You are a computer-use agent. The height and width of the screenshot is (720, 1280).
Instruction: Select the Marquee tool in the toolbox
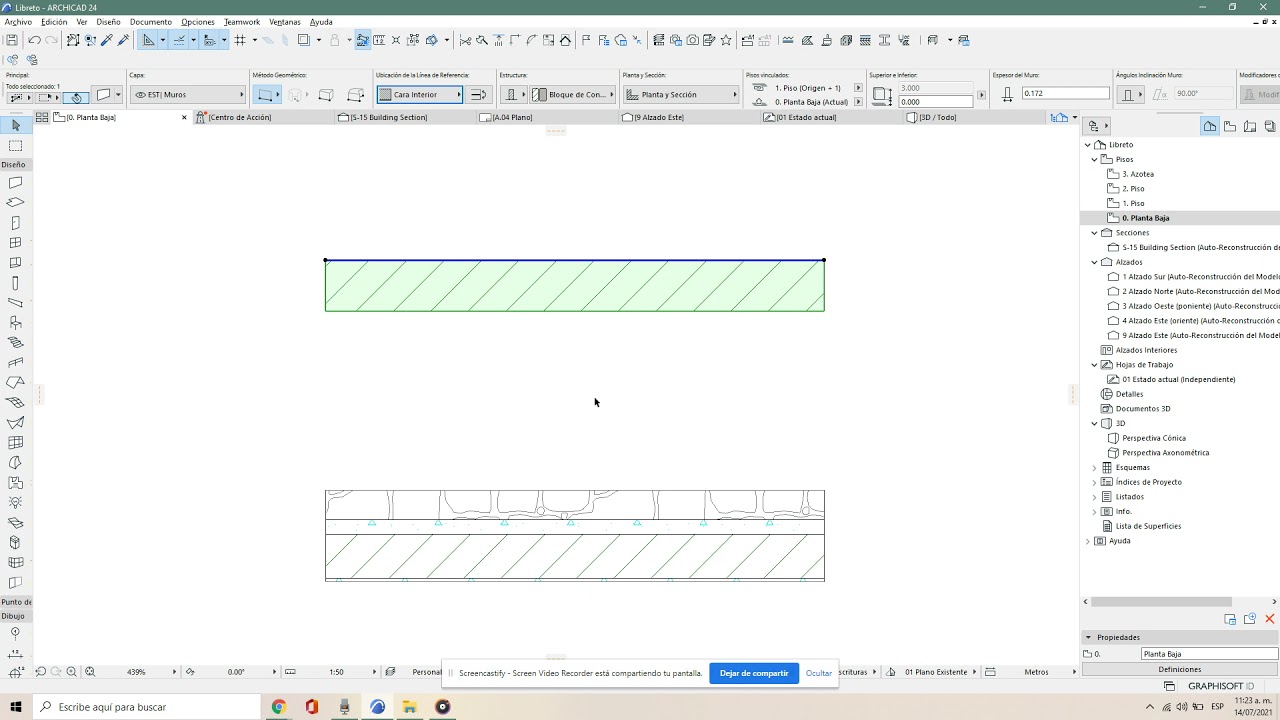click(15, 146)
